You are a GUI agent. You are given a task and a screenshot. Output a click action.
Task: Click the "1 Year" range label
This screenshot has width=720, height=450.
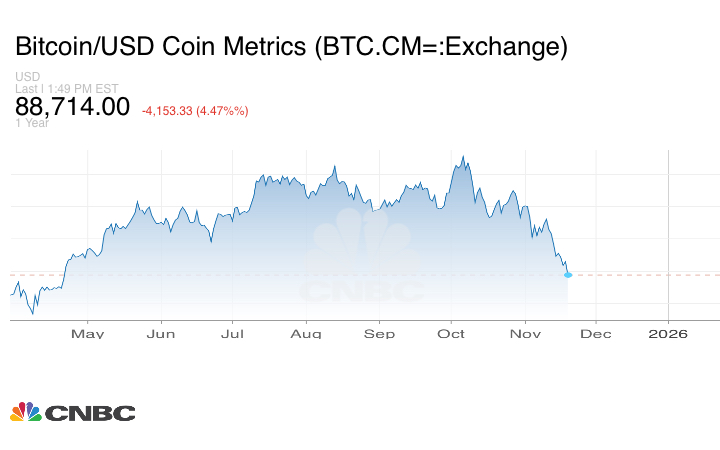(30, 124)
